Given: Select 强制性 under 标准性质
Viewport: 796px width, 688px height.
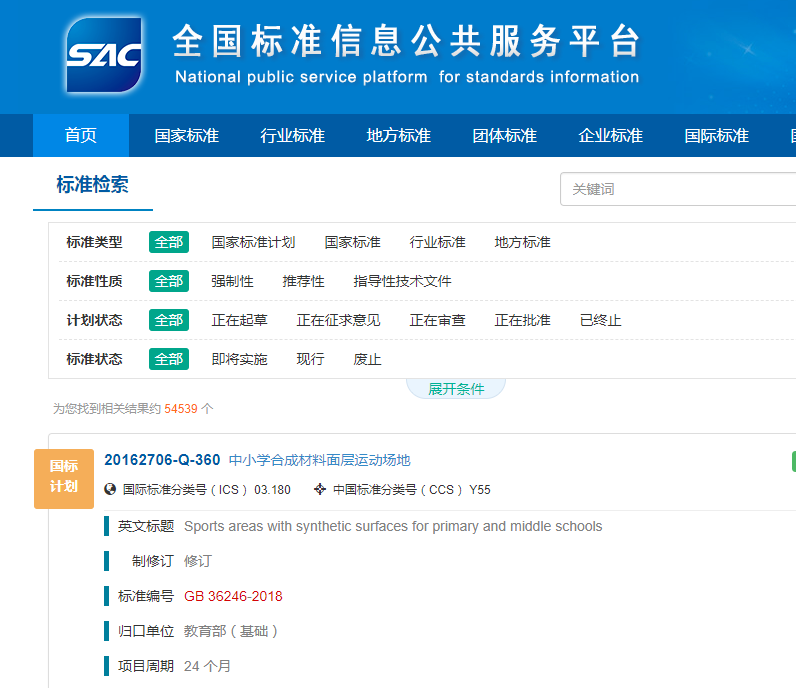Looking at the screenshot, I should tap(232, 281).
